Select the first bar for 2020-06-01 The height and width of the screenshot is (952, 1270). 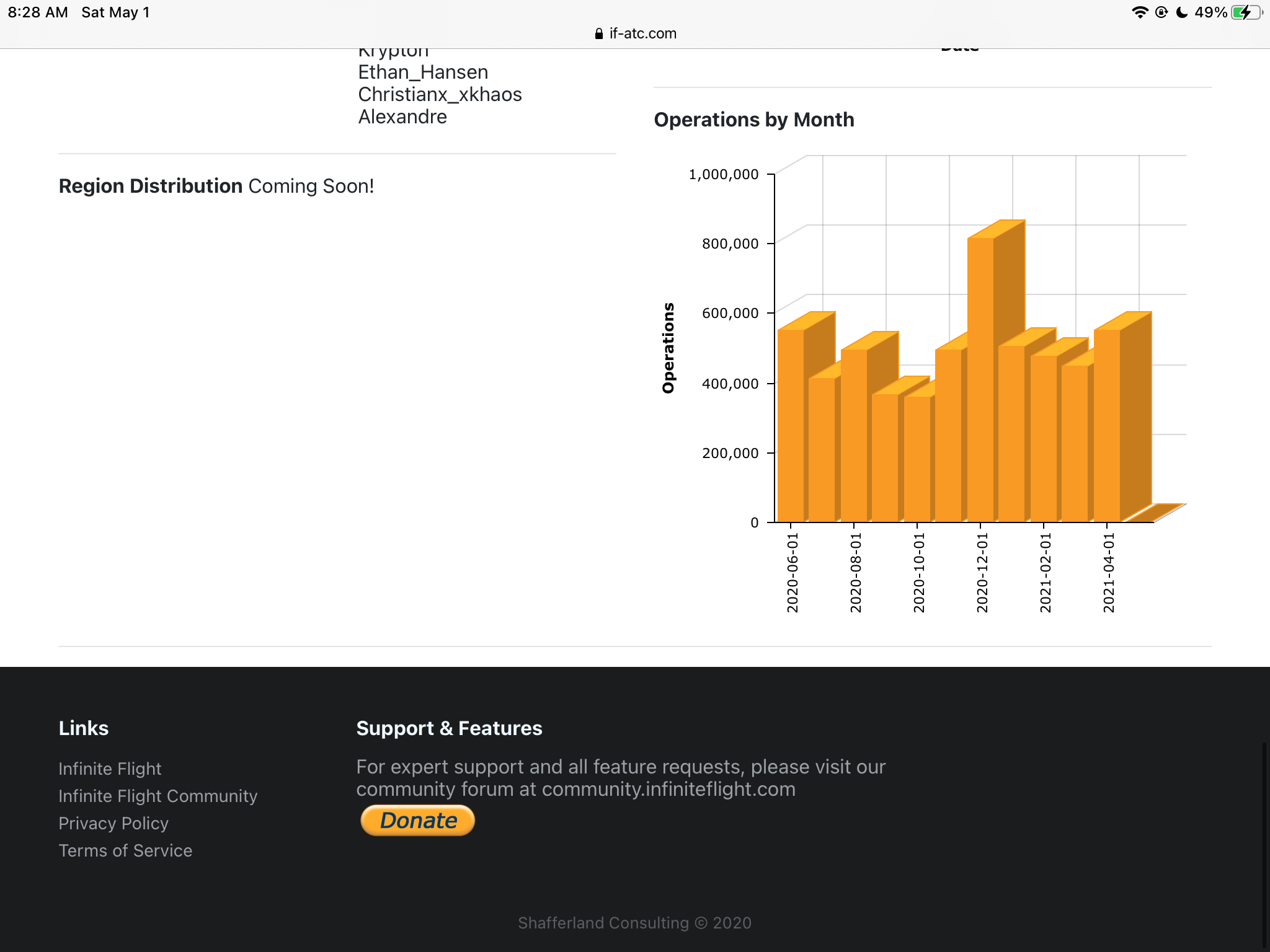[790, 425]
